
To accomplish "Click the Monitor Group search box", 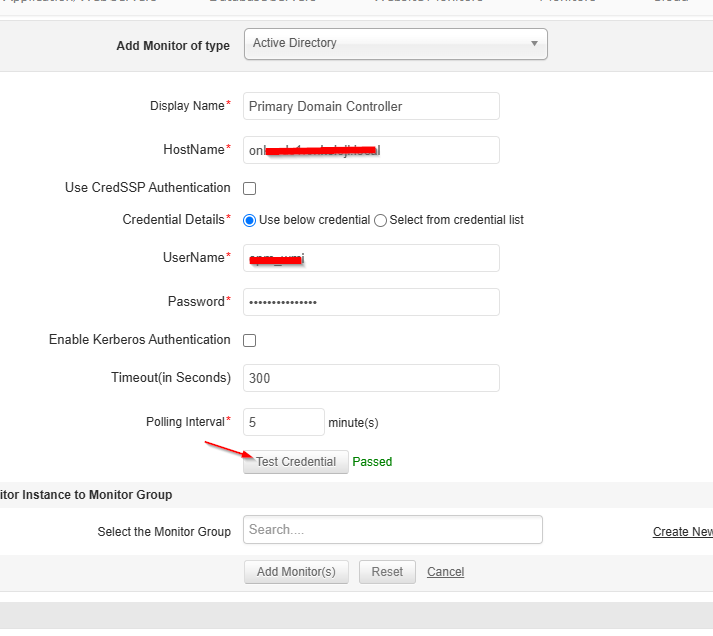I will tap(393, 530).
